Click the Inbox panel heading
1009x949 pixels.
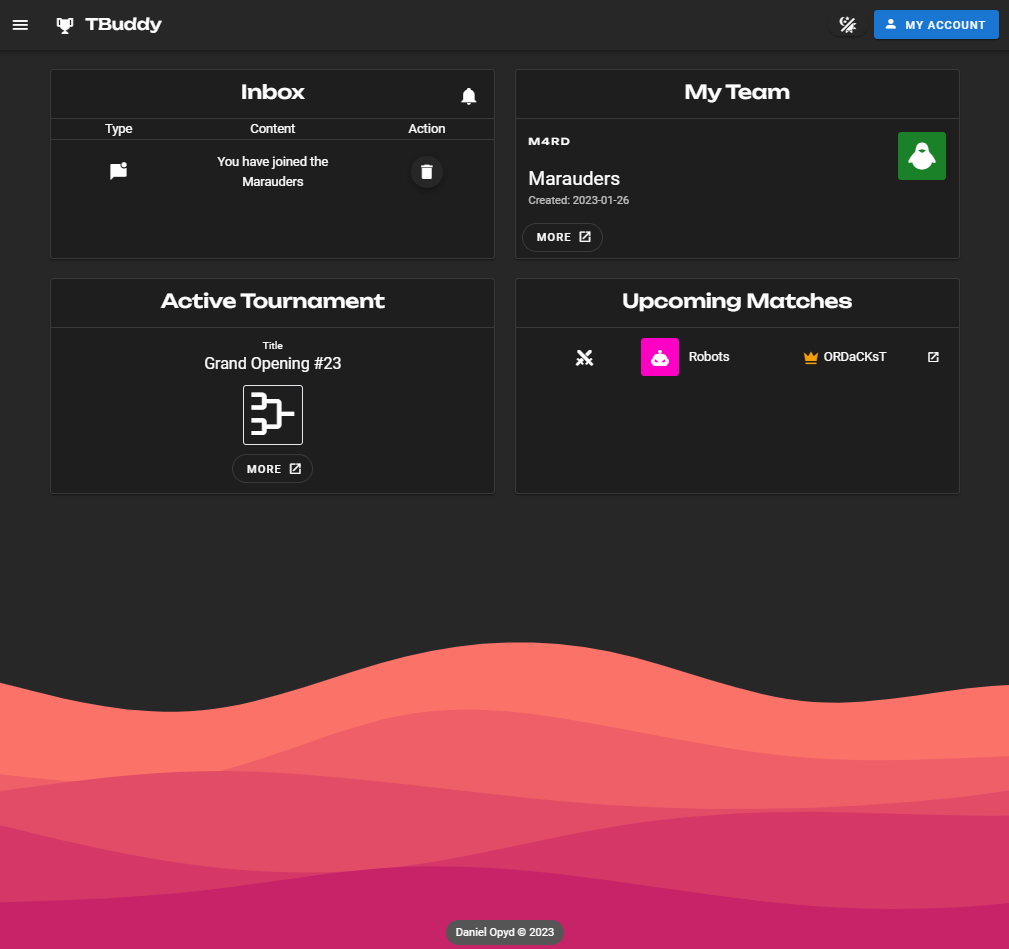coord(273,92)
